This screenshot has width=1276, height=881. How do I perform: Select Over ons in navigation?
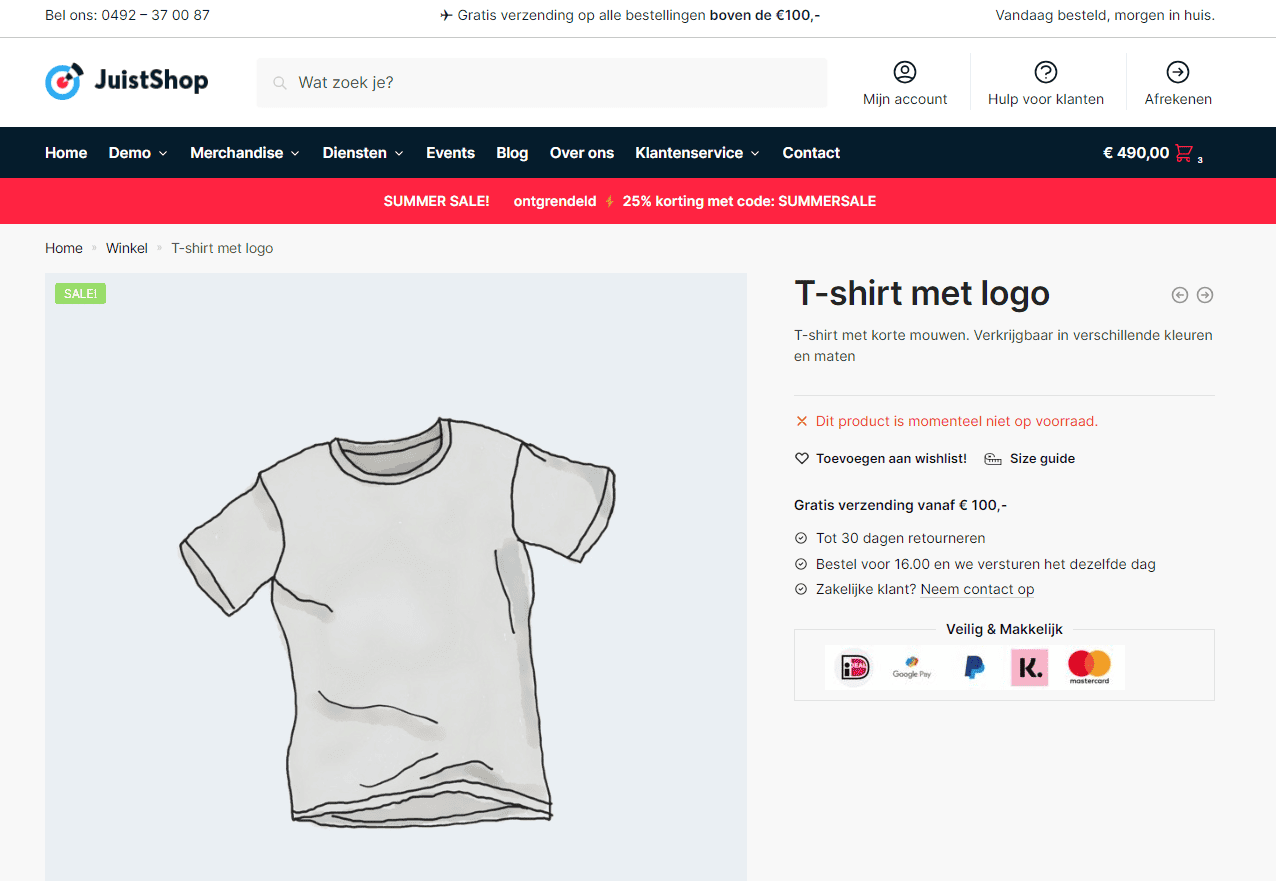pyautogui.click(x=581, y=153)
